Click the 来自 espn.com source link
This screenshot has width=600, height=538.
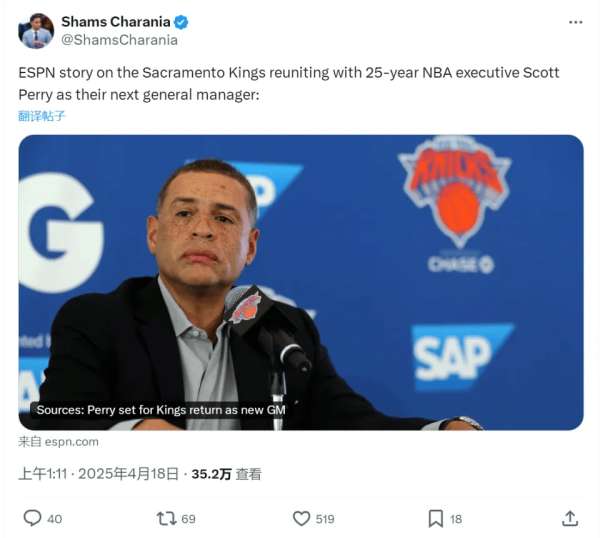click(x=58, y=442)
